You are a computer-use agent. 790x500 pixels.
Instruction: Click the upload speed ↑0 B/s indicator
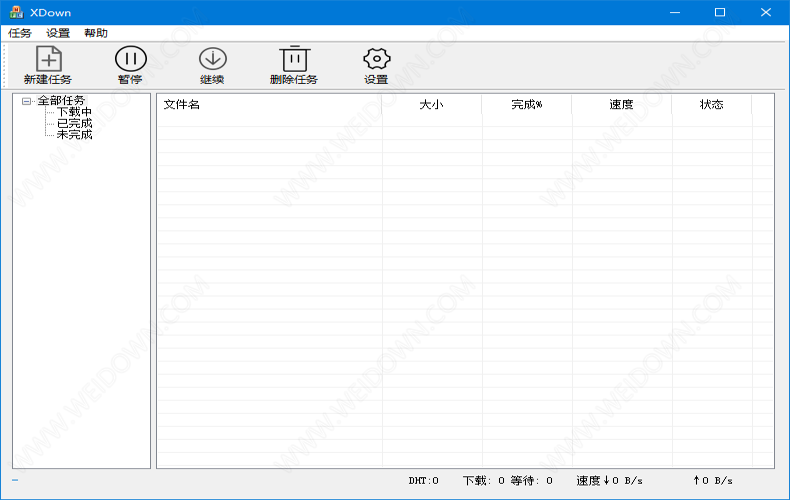point(713,481)
